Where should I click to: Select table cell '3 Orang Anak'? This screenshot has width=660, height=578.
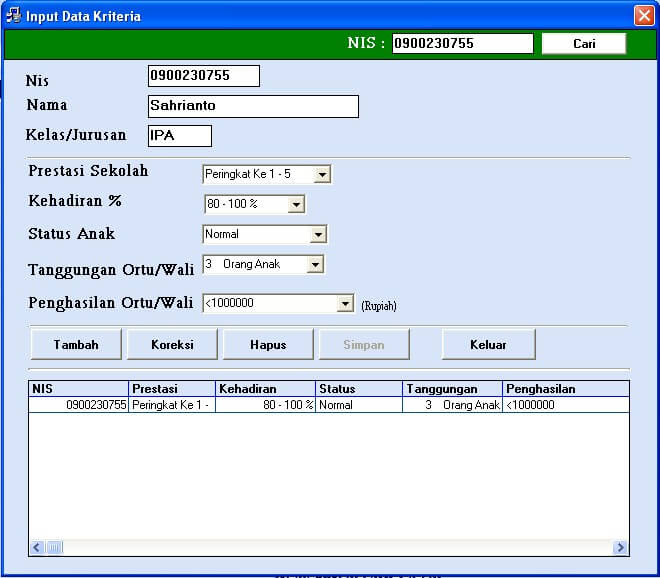point(452,405)
